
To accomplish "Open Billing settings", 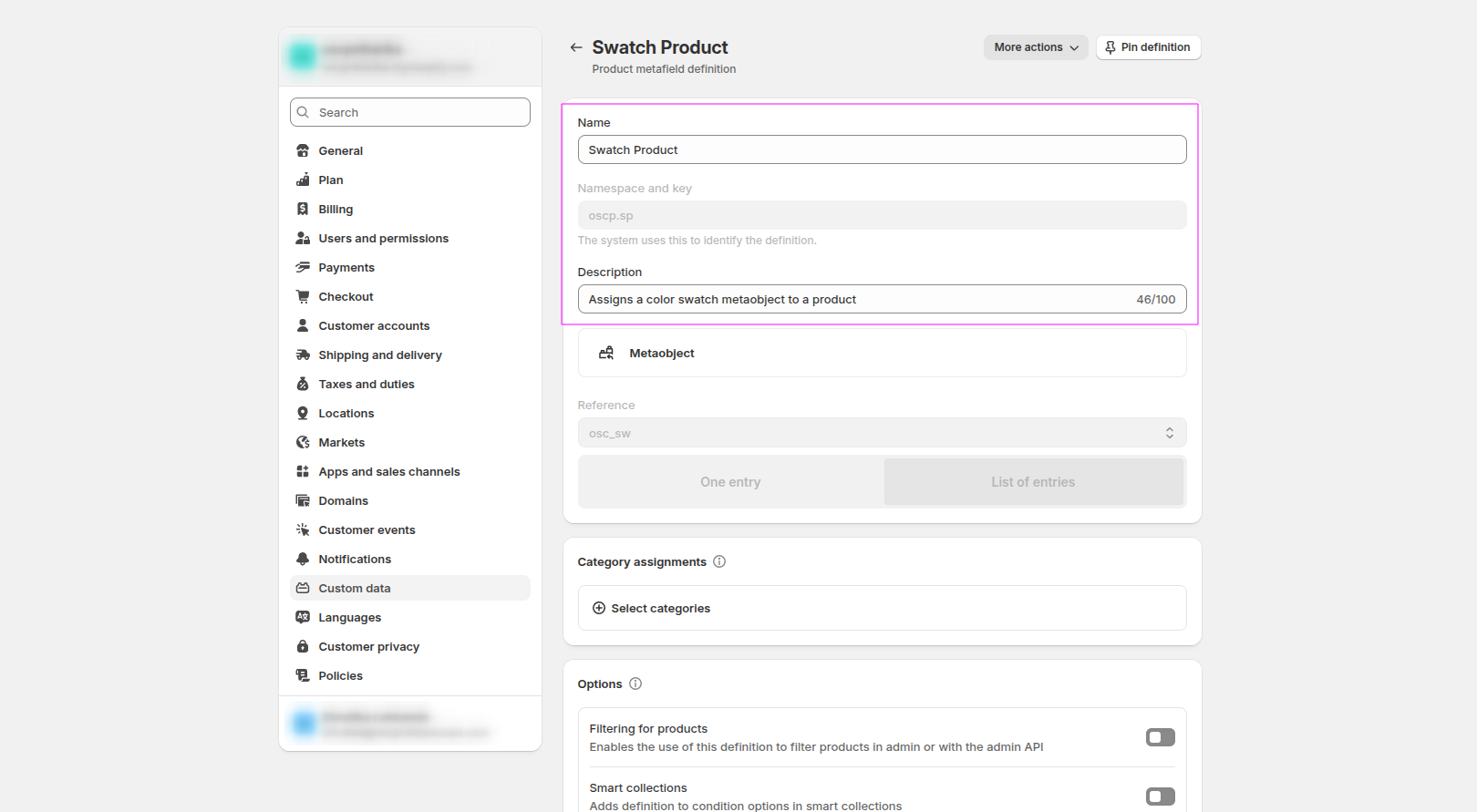I will pos(410,209).
